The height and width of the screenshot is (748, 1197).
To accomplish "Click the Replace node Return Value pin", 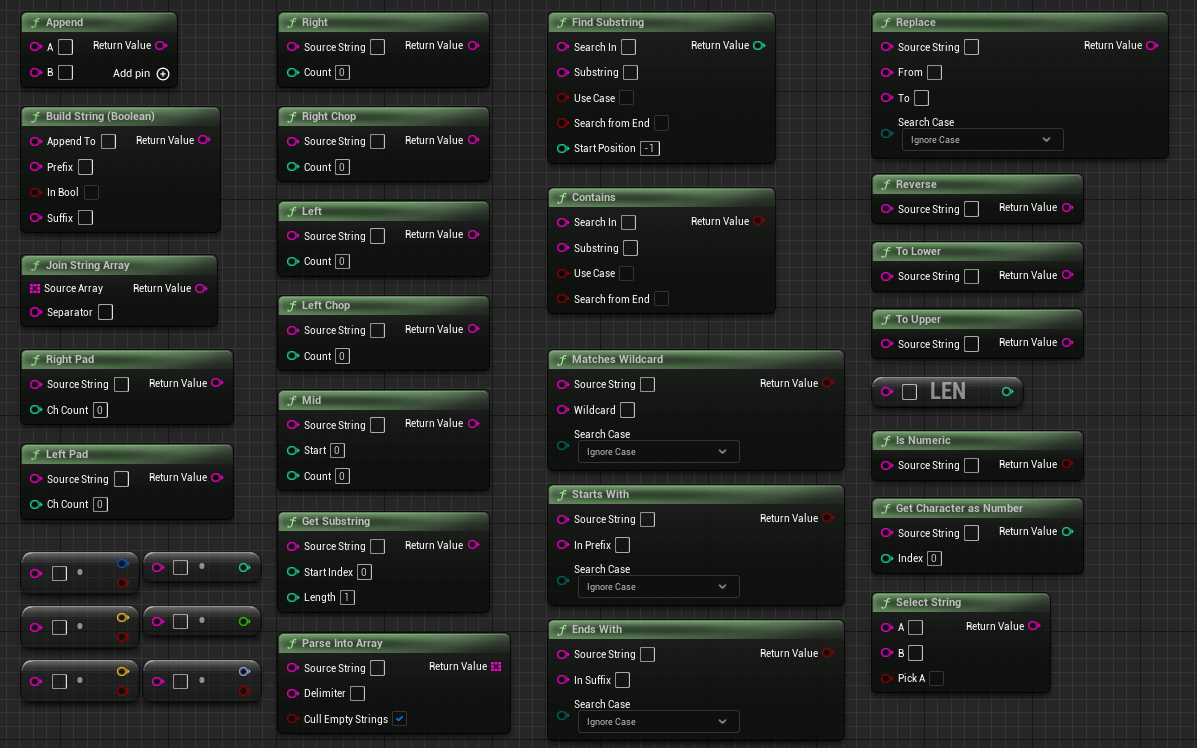I will tap(1152, 46).
